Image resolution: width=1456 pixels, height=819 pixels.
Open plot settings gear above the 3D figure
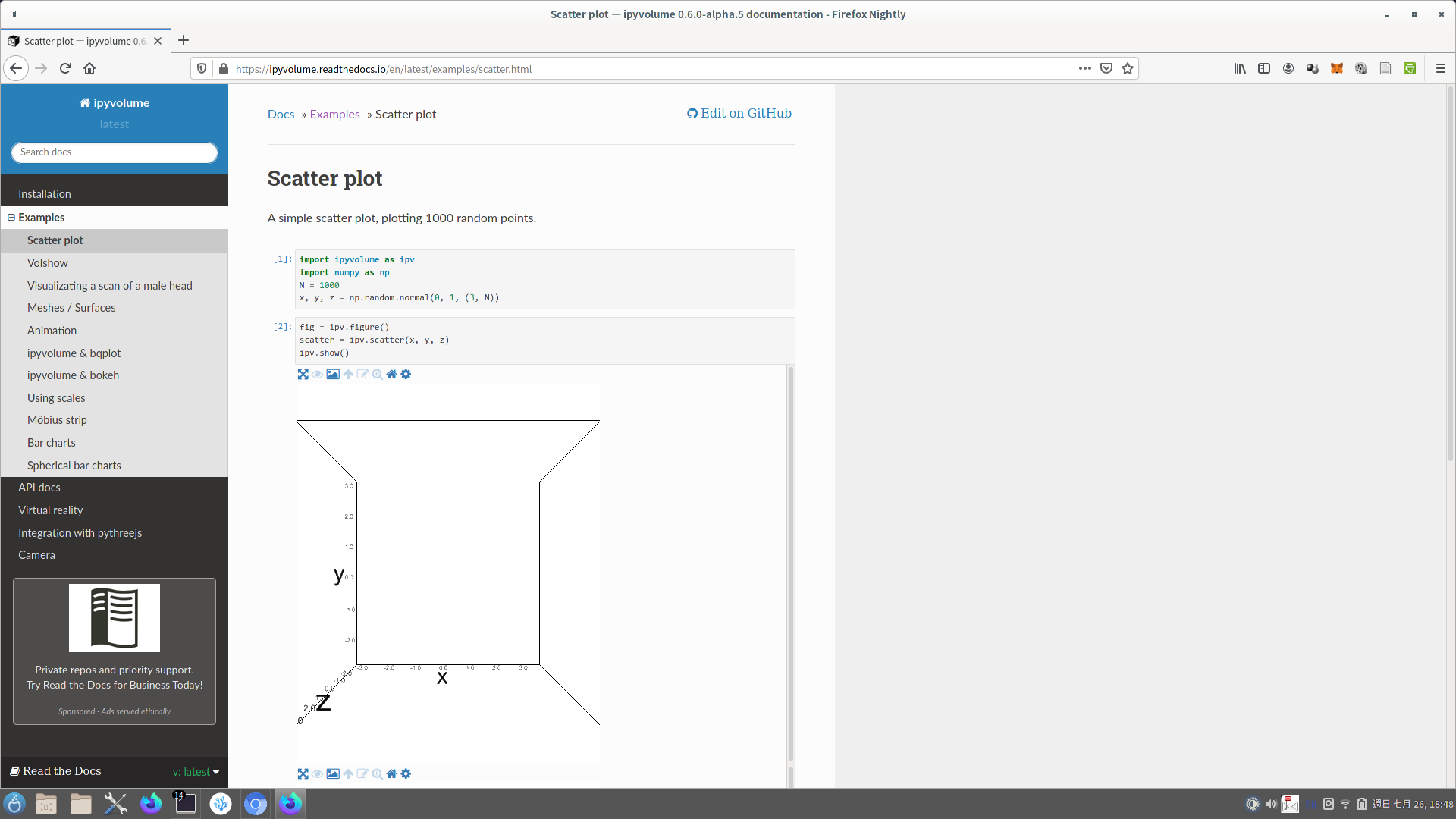pos(406,375)
